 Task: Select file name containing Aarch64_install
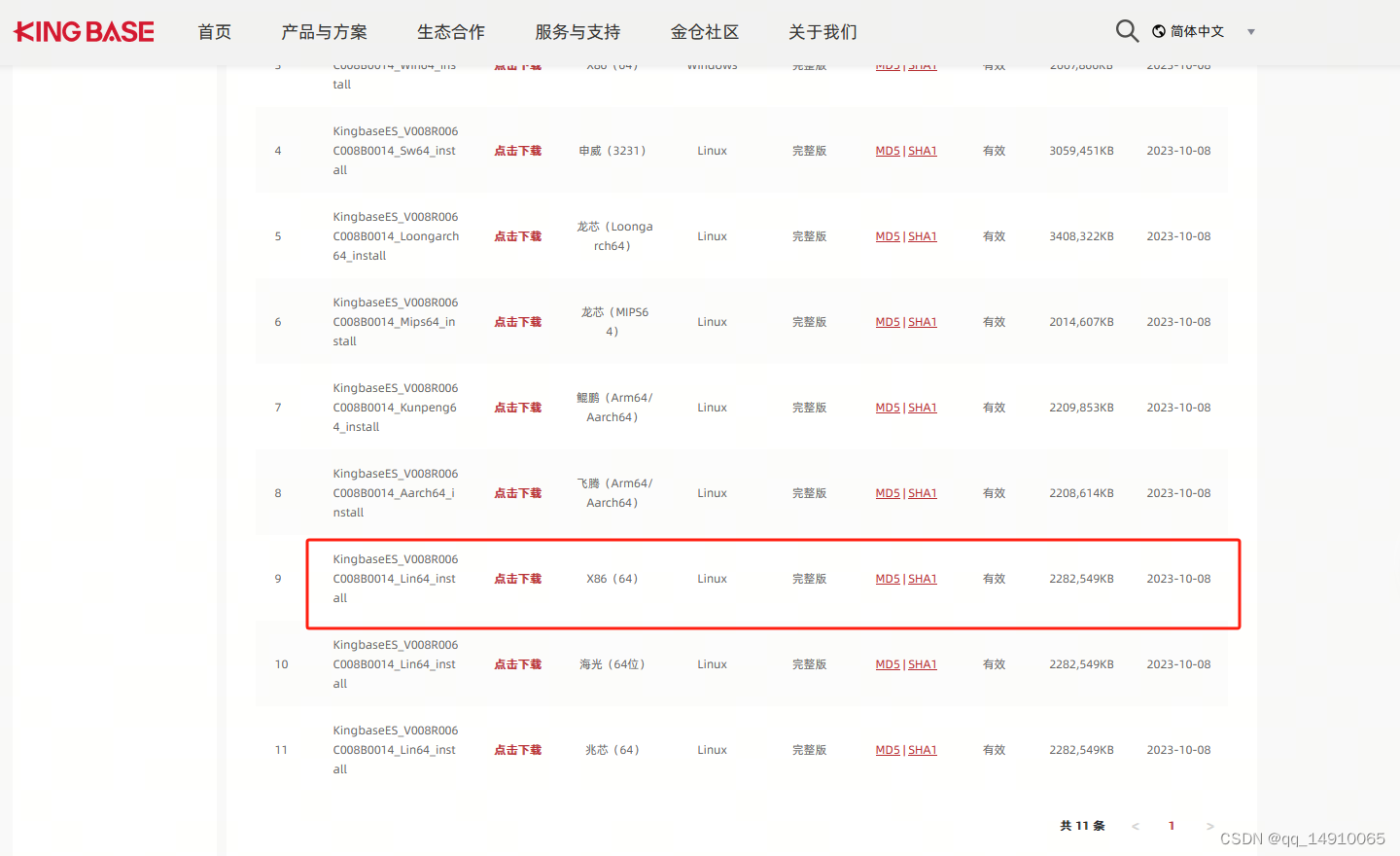pyautogui.click(x=396, y=493)
